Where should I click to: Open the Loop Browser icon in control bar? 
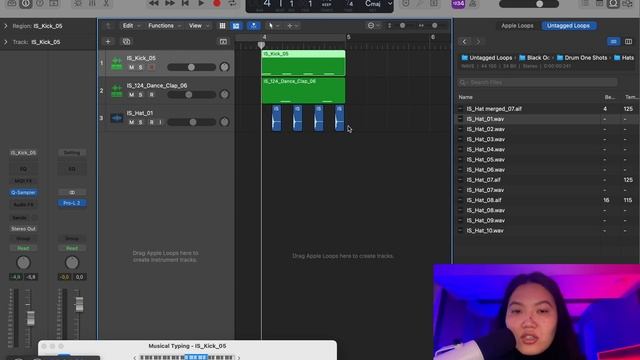click(613, 3)
